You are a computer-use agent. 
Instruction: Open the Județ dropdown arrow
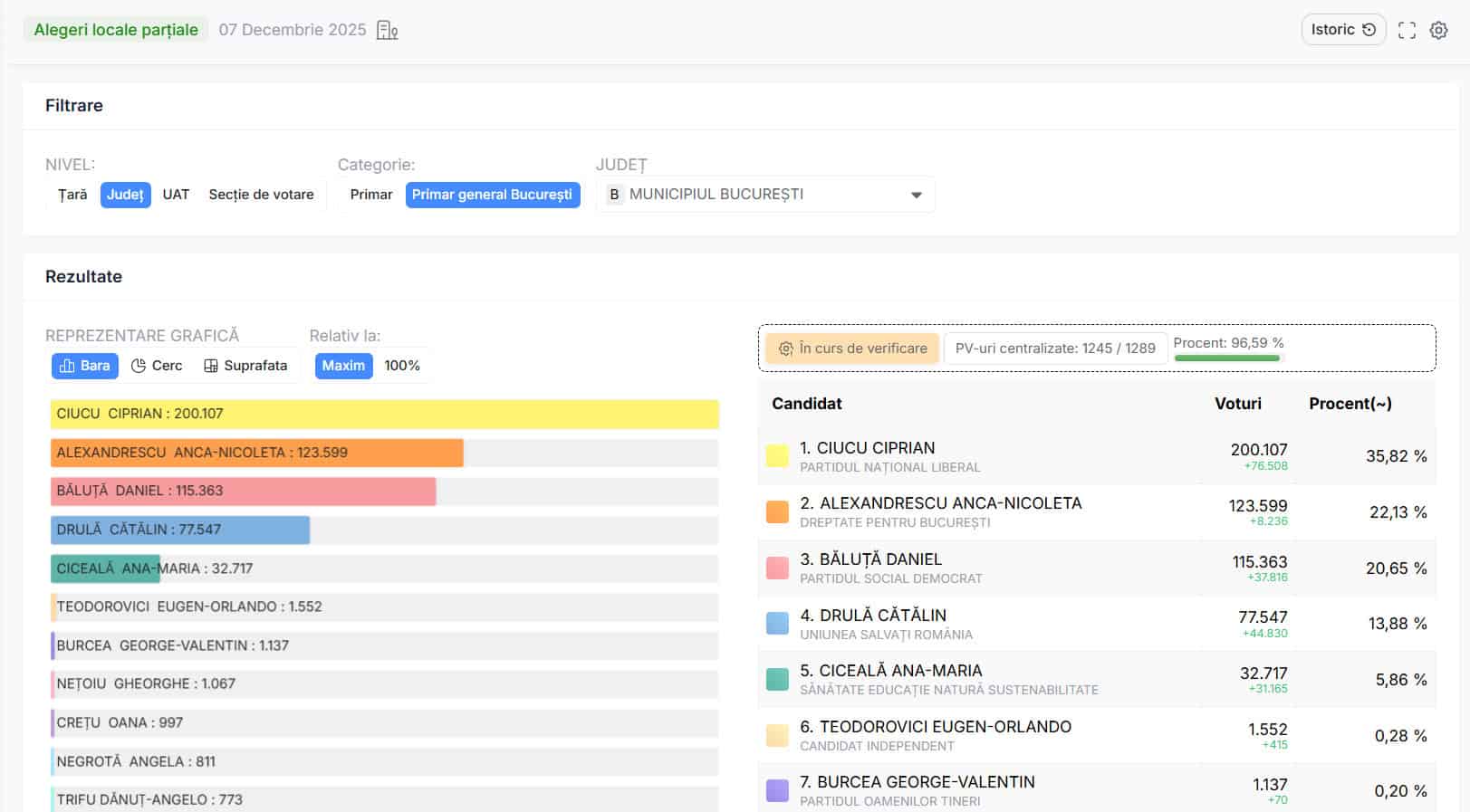click(x=916, y=195)
